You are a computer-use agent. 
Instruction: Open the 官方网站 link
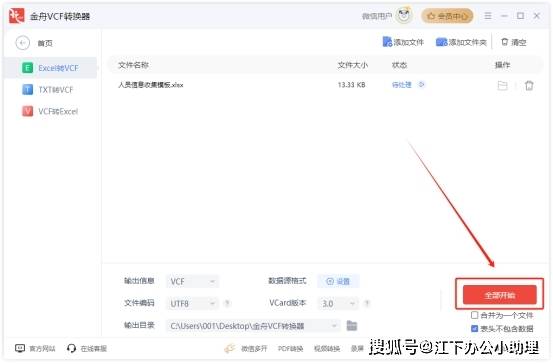(42, 349)
